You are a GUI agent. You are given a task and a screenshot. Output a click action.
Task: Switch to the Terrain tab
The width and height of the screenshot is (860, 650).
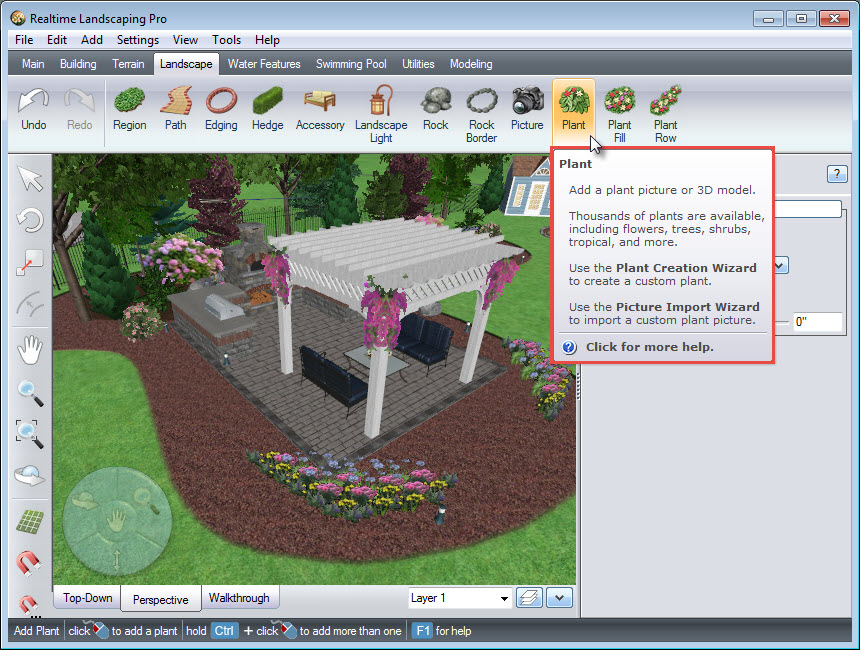128,64
